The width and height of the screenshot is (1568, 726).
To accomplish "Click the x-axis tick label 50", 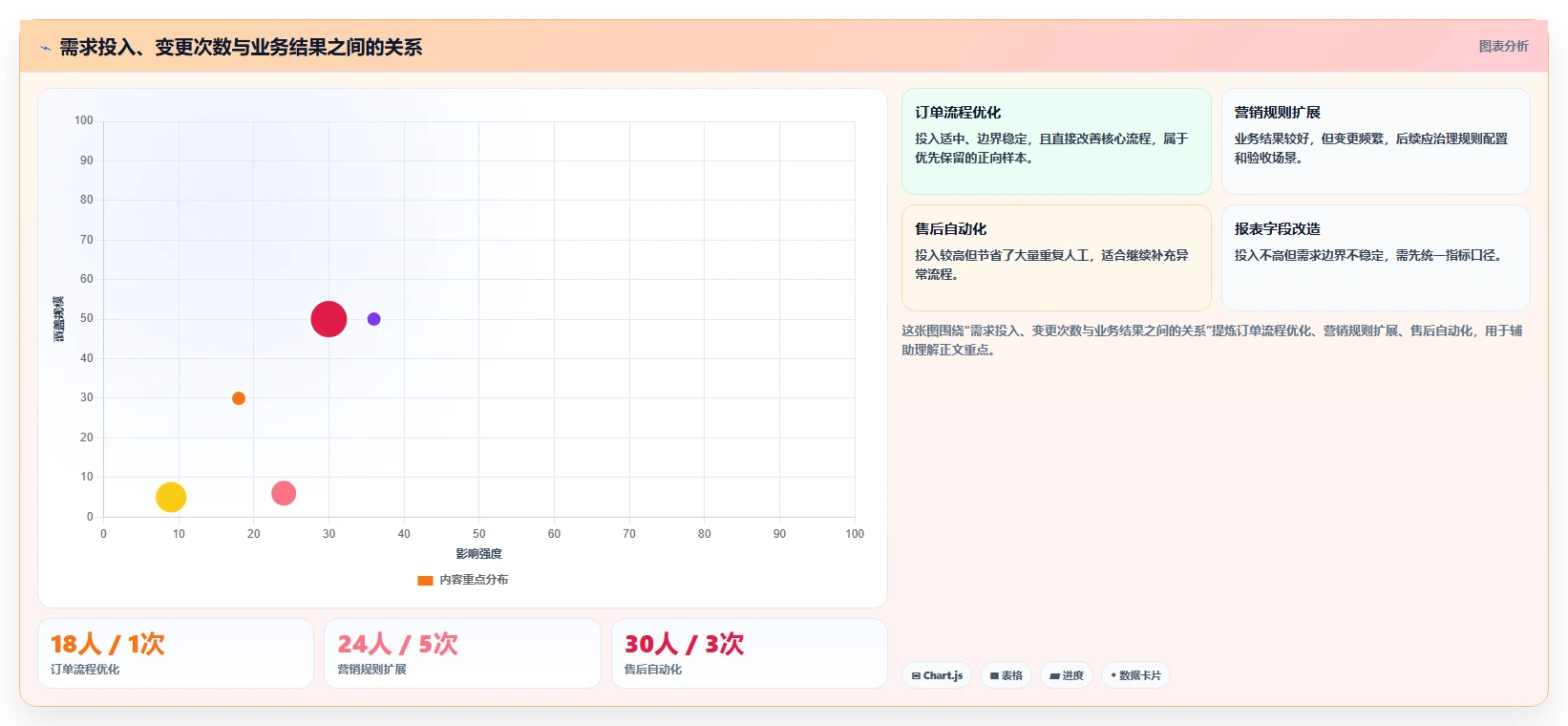I will (x=479, y=534).
